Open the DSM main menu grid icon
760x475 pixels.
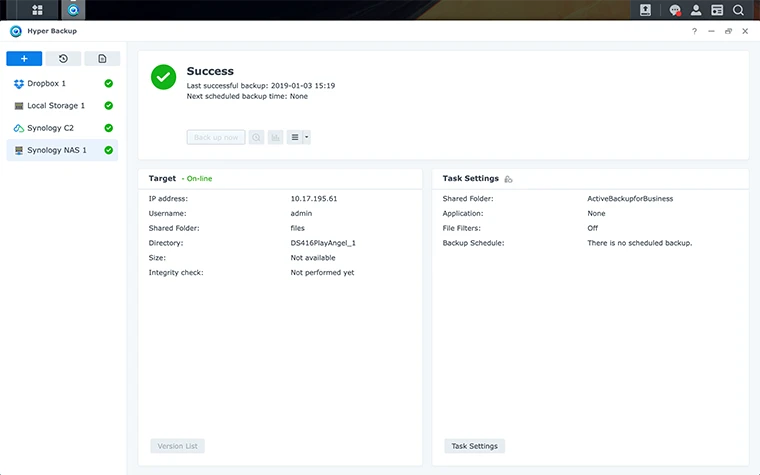point(37,10)
